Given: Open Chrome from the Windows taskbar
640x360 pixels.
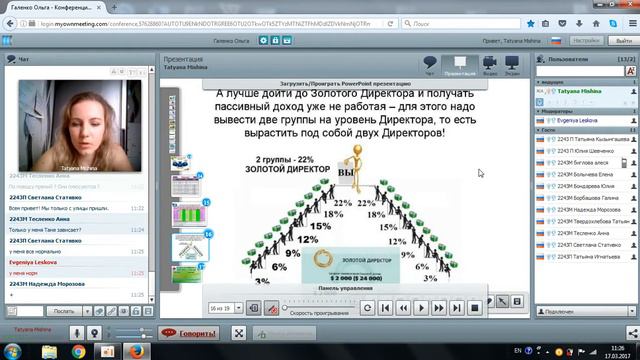Looking at the screenshot, I should pyautogui.click(x=79, y=351).
